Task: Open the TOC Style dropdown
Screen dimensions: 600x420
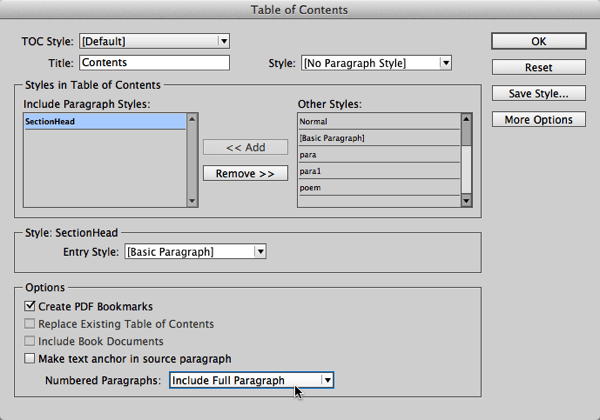Action: click(153, 41)
